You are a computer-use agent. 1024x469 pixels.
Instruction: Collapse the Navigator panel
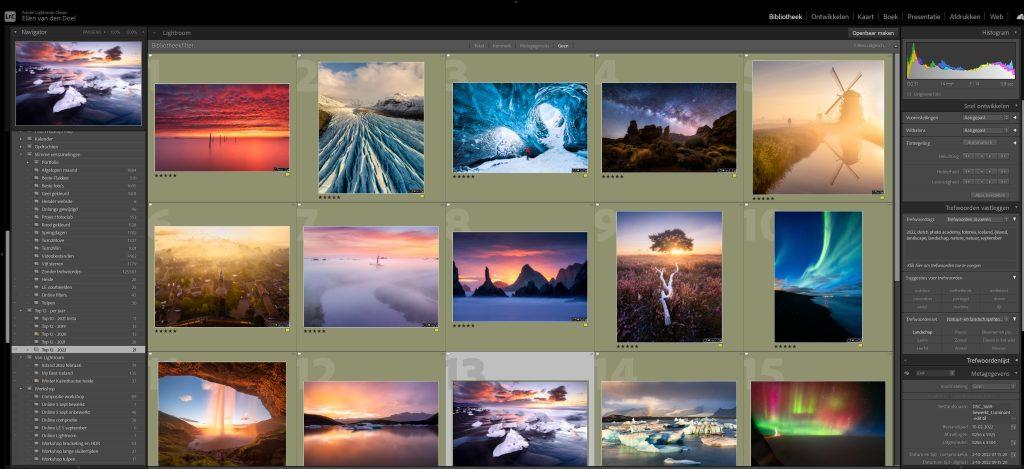point(16,32)
